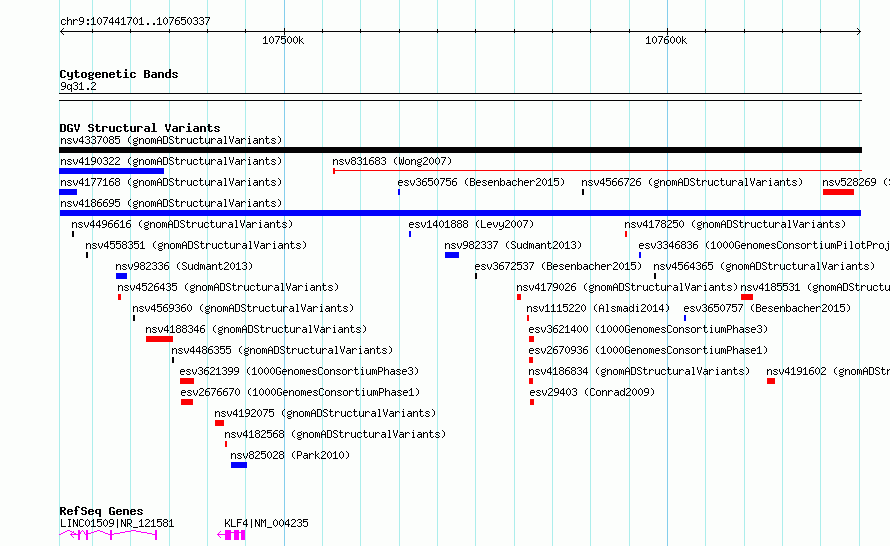Click nsv4188346 variant label
The height and width of the screenshot is (546, 890).
256,329
